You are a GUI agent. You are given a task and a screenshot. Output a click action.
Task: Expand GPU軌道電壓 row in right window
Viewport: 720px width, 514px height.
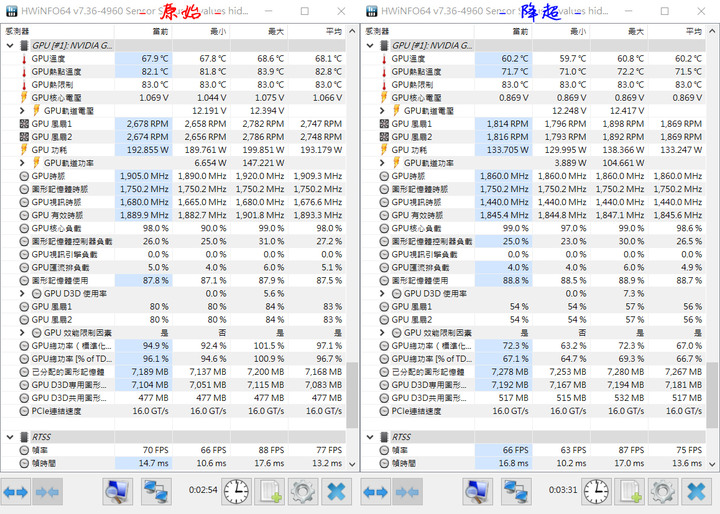tap(382, 111)
